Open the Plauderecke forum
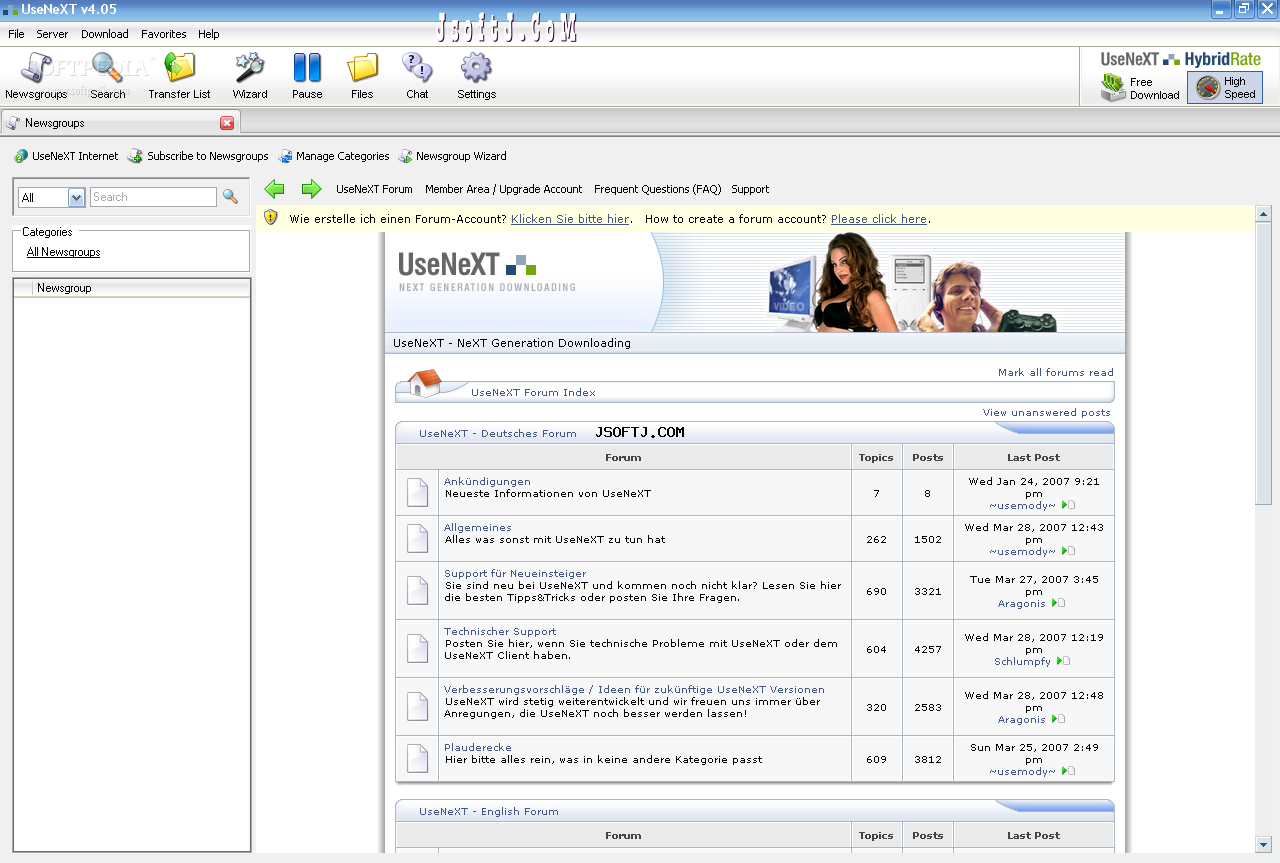 pyautogui.click(x=478, y=747)
